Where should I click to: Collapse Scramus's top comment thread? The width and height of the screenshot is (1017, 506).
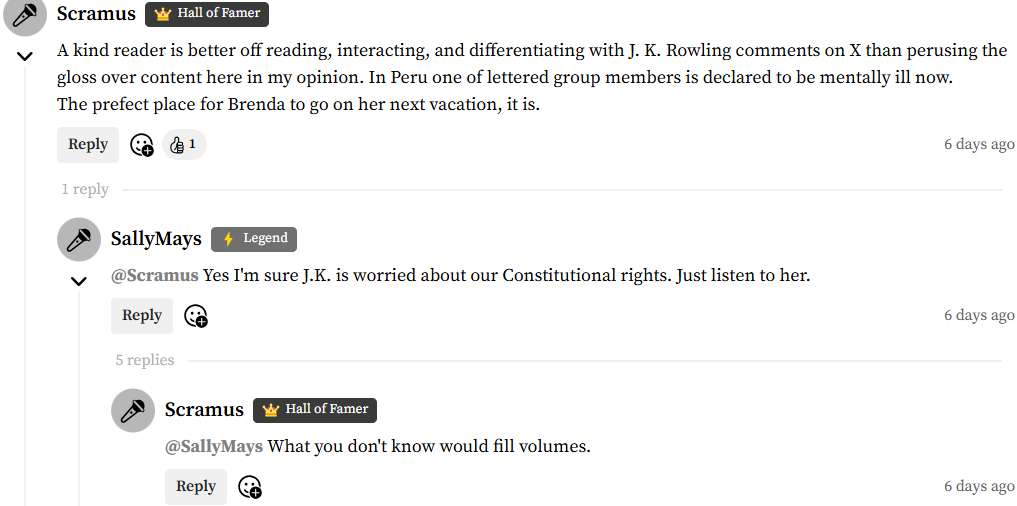click(25, 57)
